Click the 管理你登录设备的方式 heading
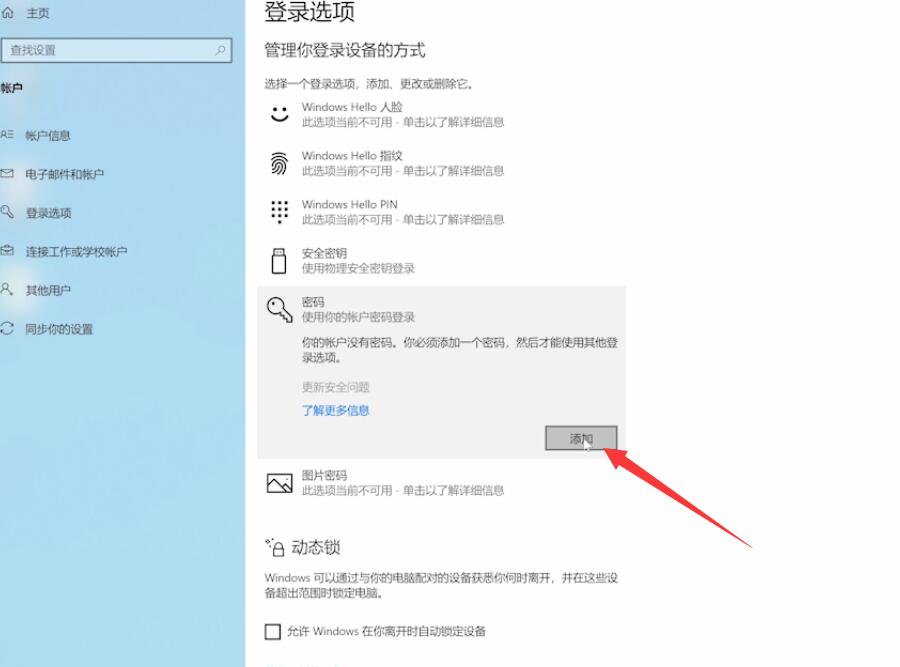 pos(345,51)
